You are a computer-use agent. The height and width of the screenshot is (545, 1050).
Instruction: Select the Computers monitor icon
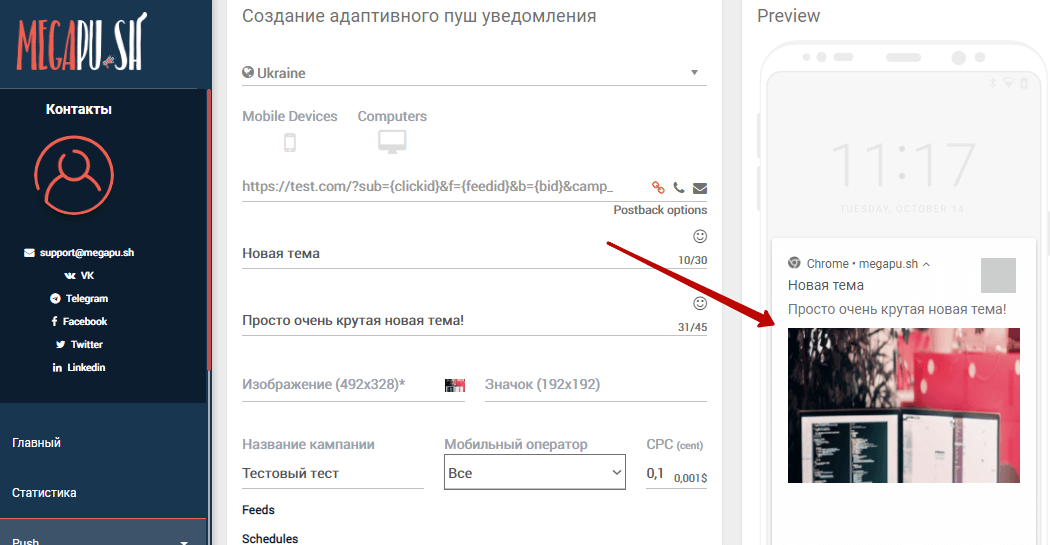pyautogui.click(x=392, y=141)
